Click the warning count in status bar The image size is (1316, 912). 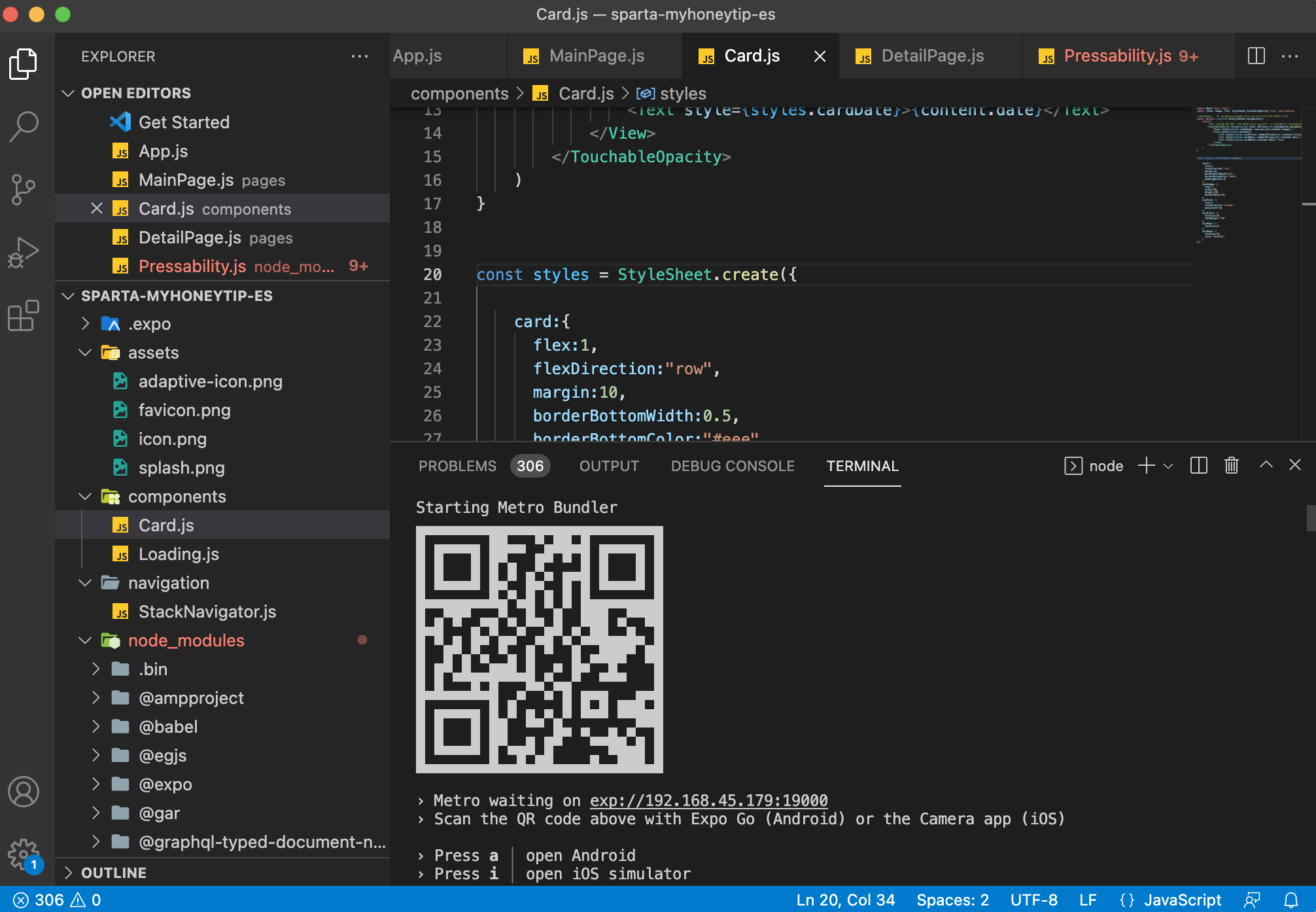(x=86, y=900)
